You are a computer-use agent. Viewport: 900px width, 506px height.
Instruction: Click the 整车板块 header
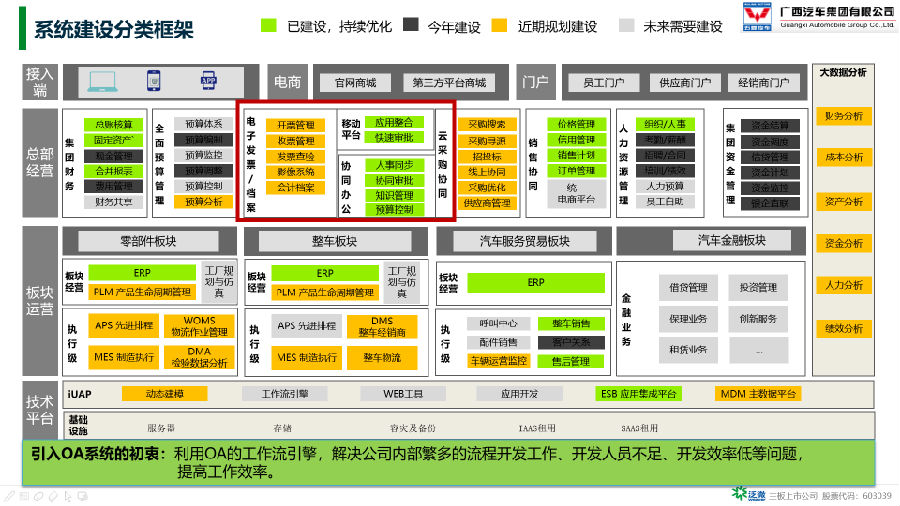tap(335, 242)
